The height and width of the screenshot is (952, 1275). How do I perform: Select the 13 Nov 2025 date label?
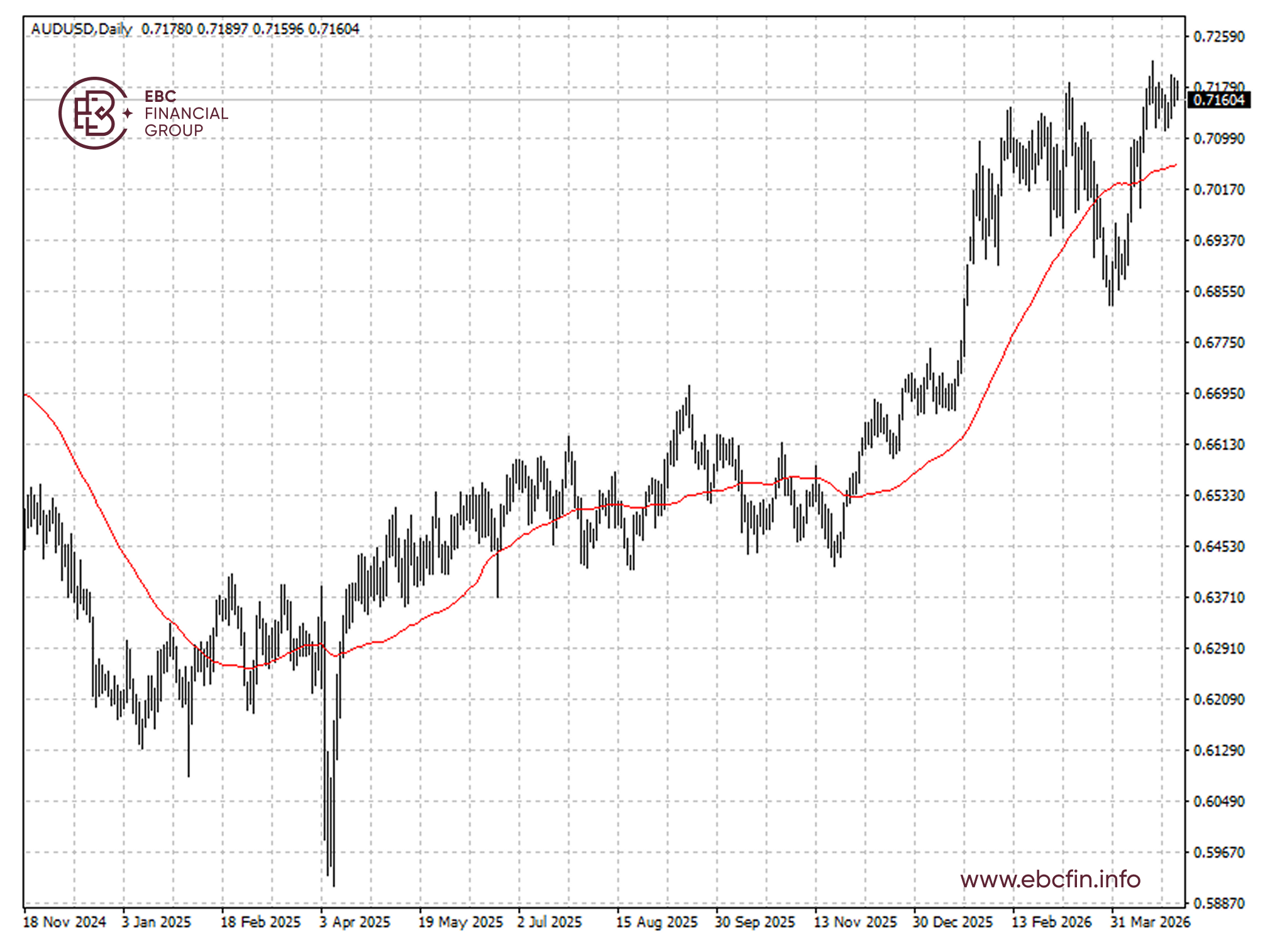coord(855,922)
